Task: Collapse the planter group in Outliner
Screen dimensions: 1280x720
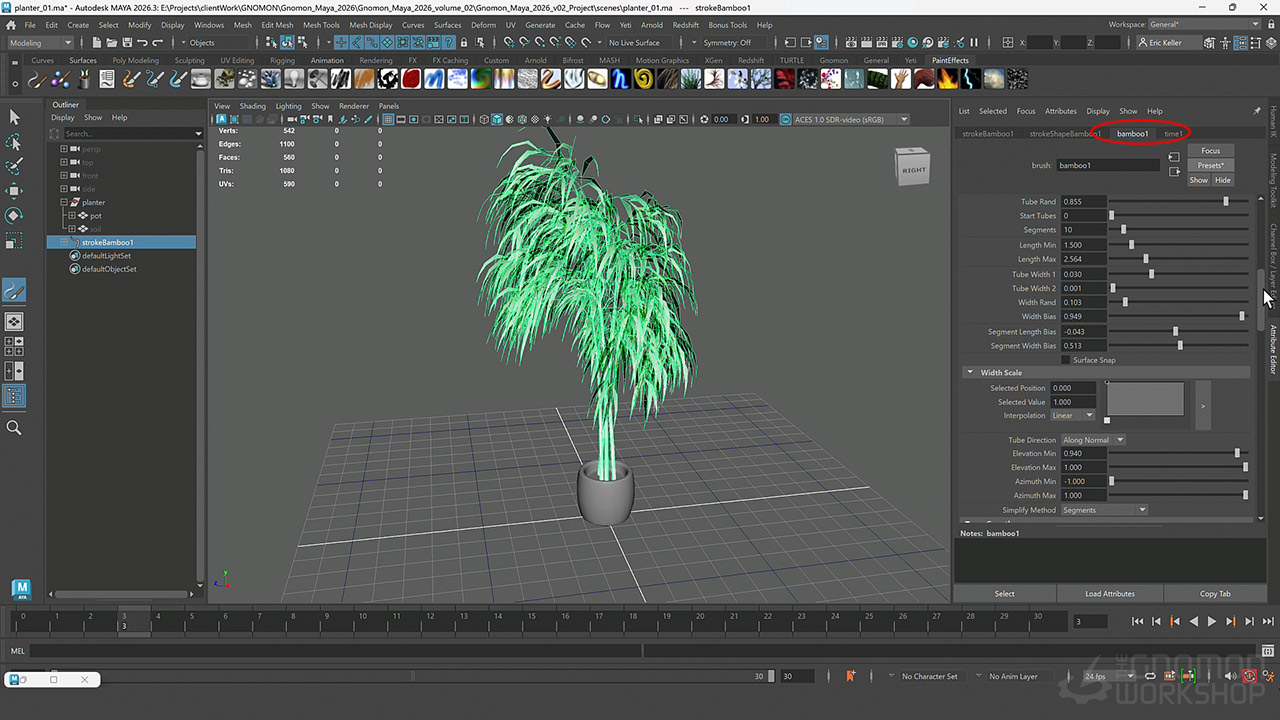Action: click(64, 202)
